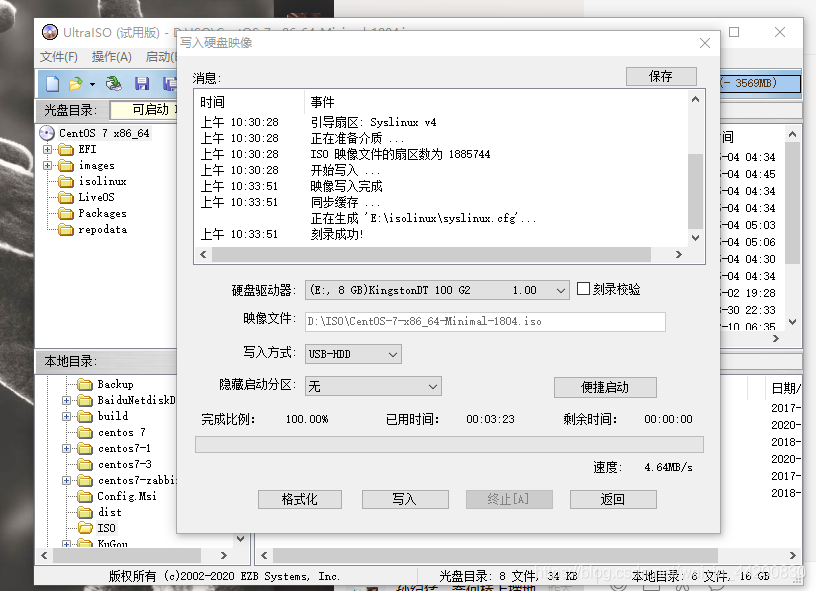Click the log line '引导扇区: Syslinux v4'
Image resolution: width=816 pixels, height=591 pixels.
click(x=374, y=122)
